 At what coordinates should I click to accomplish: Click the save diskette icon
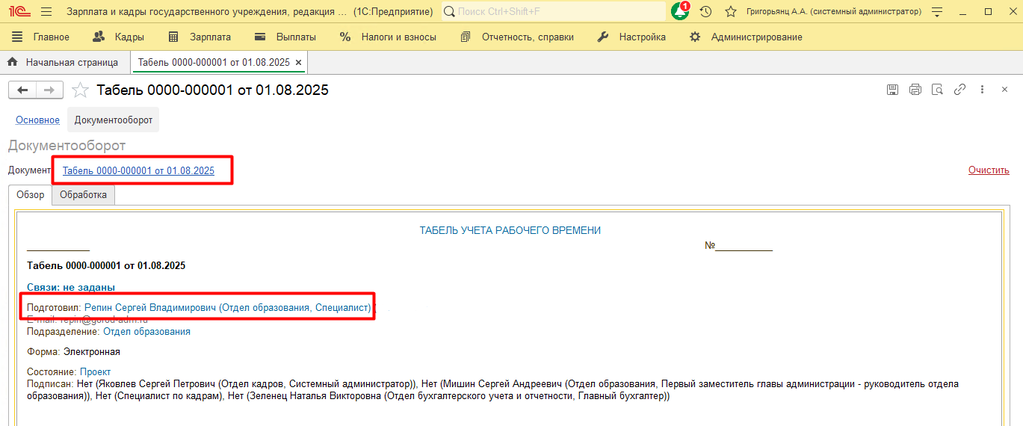892,90
